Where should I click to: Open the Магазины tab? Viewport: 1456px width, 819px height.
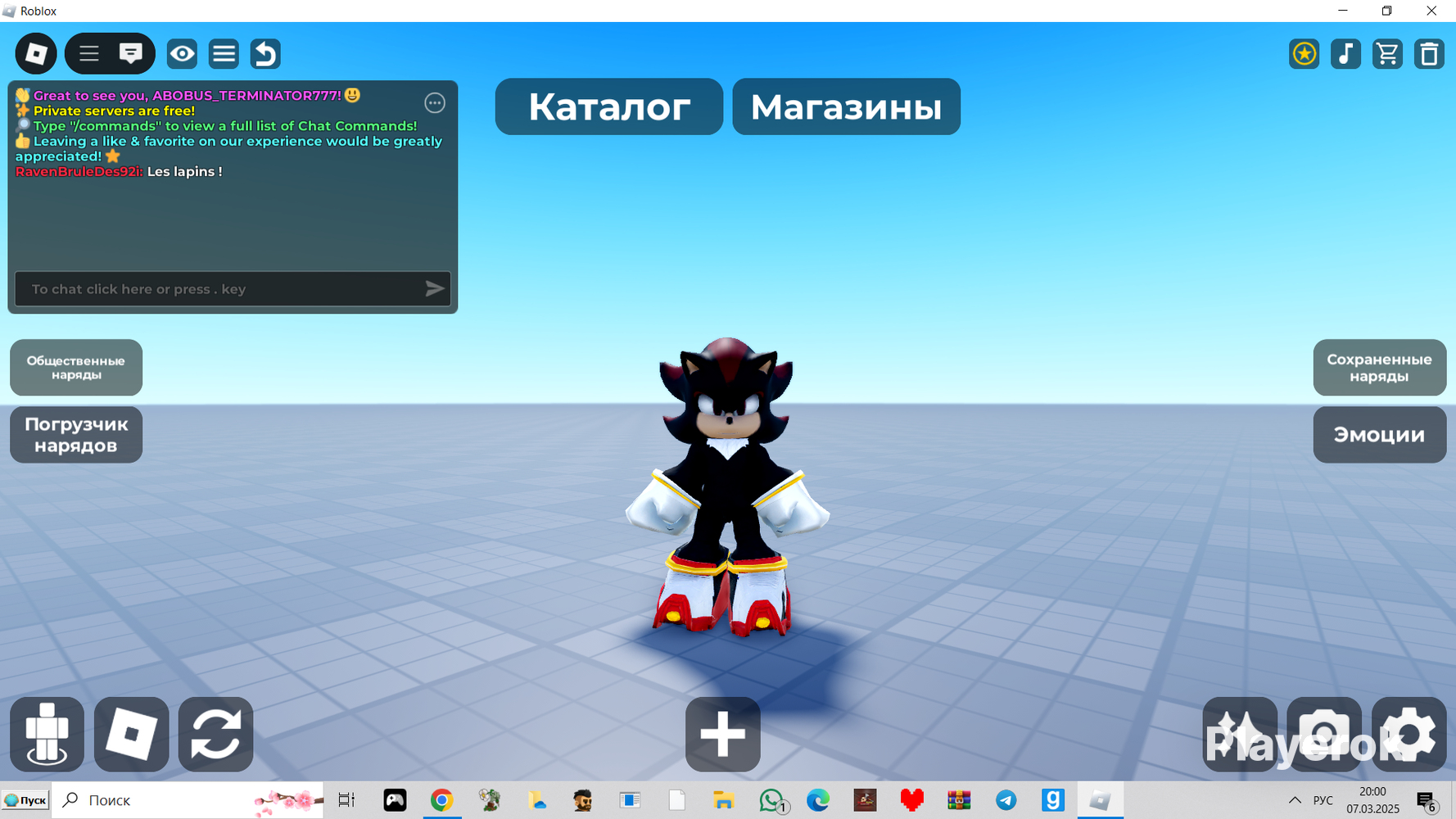(x=847, y=106)
